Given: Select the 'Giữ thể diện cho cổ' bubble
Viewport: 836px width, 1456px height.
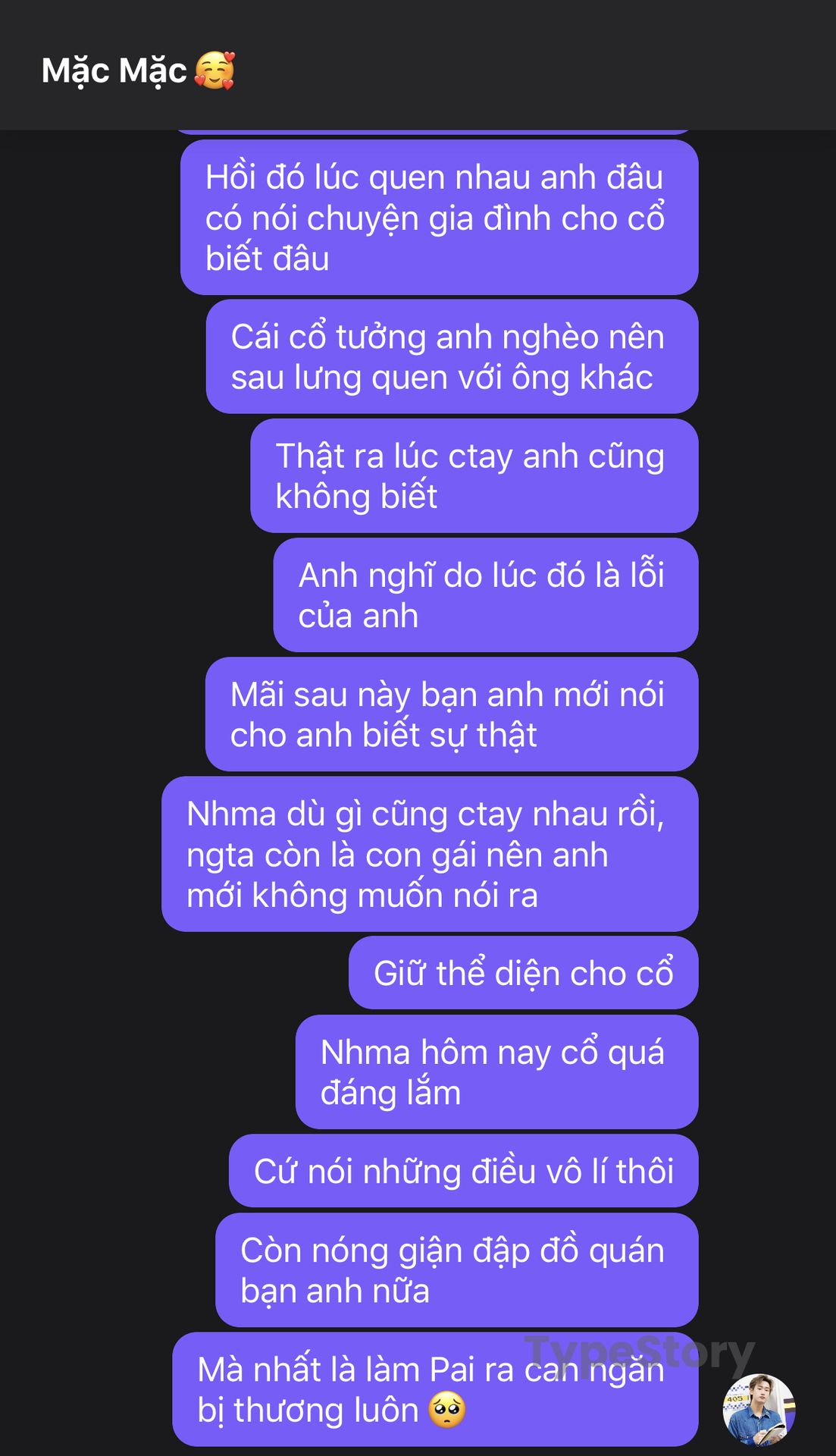Looking at the screenshot, I should [524, 973].
